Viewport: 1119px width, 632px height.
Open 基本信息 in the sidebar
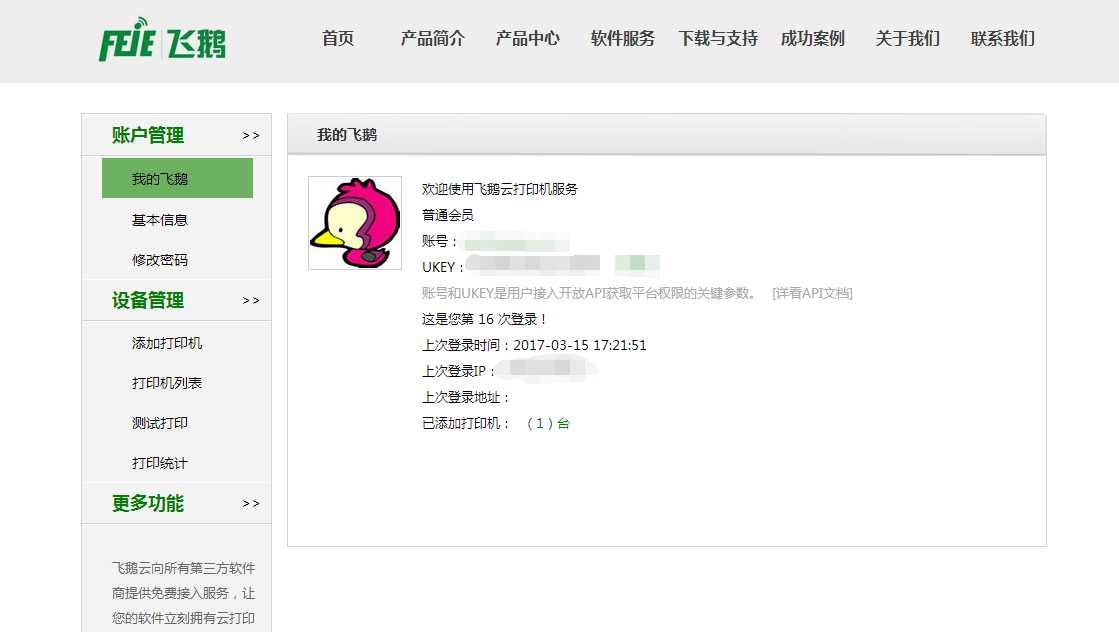point(160,220)
